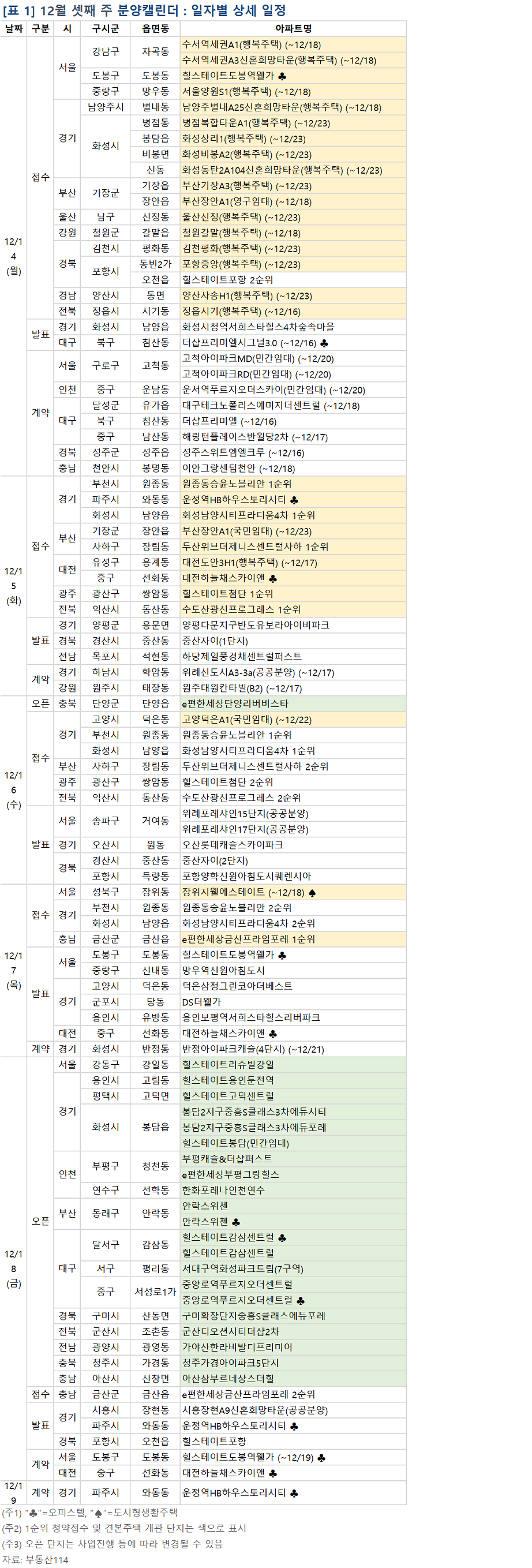Viewport: 532px width, 1568px height.
Task: Click the source text 자료: 부동산114
Action: click(x=35, y=1559)
